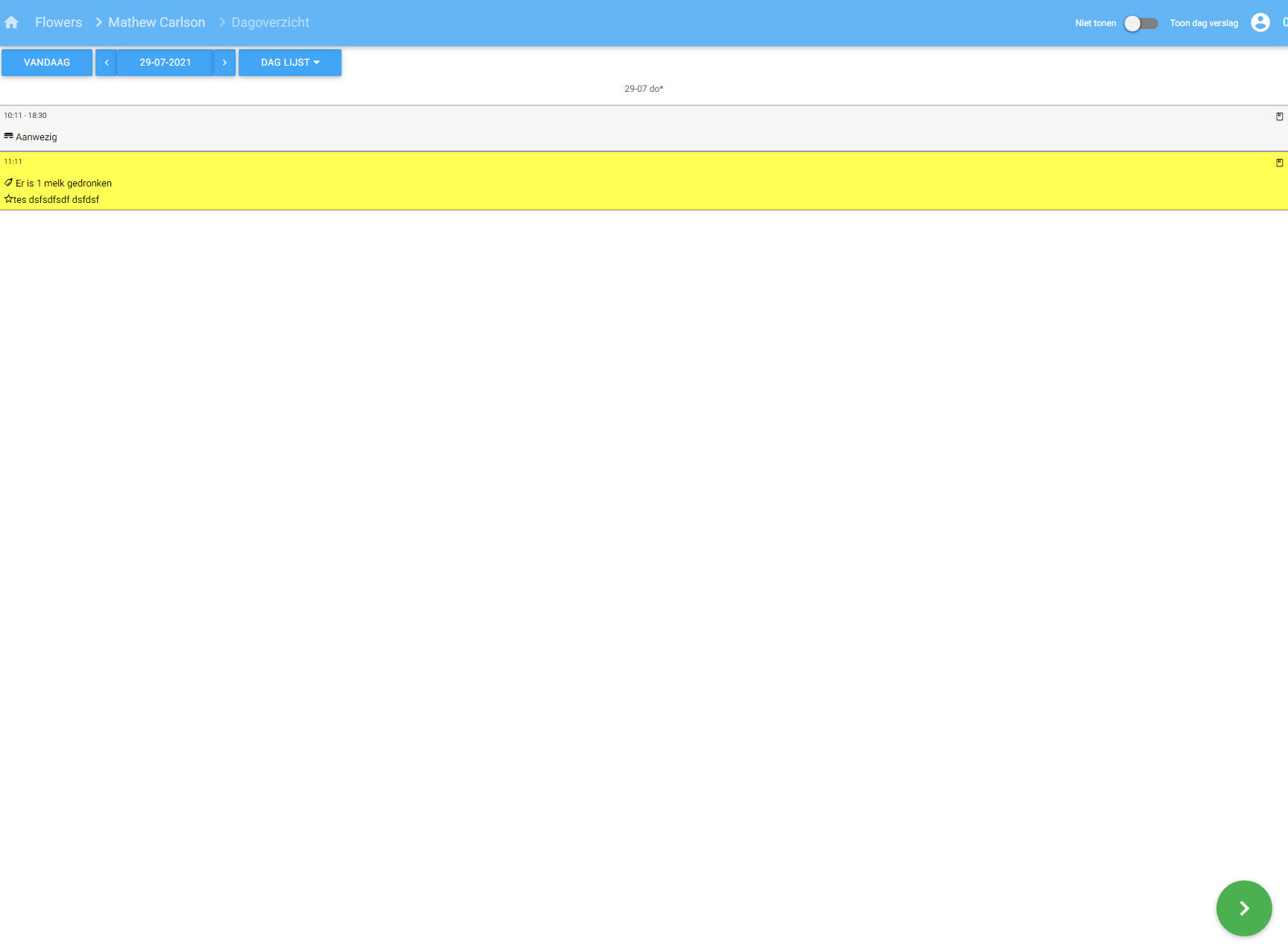Image resolution: width=1288 pixels, height=952 pixels.
Task: Click the journal icon on yellow 11:11 row
Action: click(x=1279, y=163)
